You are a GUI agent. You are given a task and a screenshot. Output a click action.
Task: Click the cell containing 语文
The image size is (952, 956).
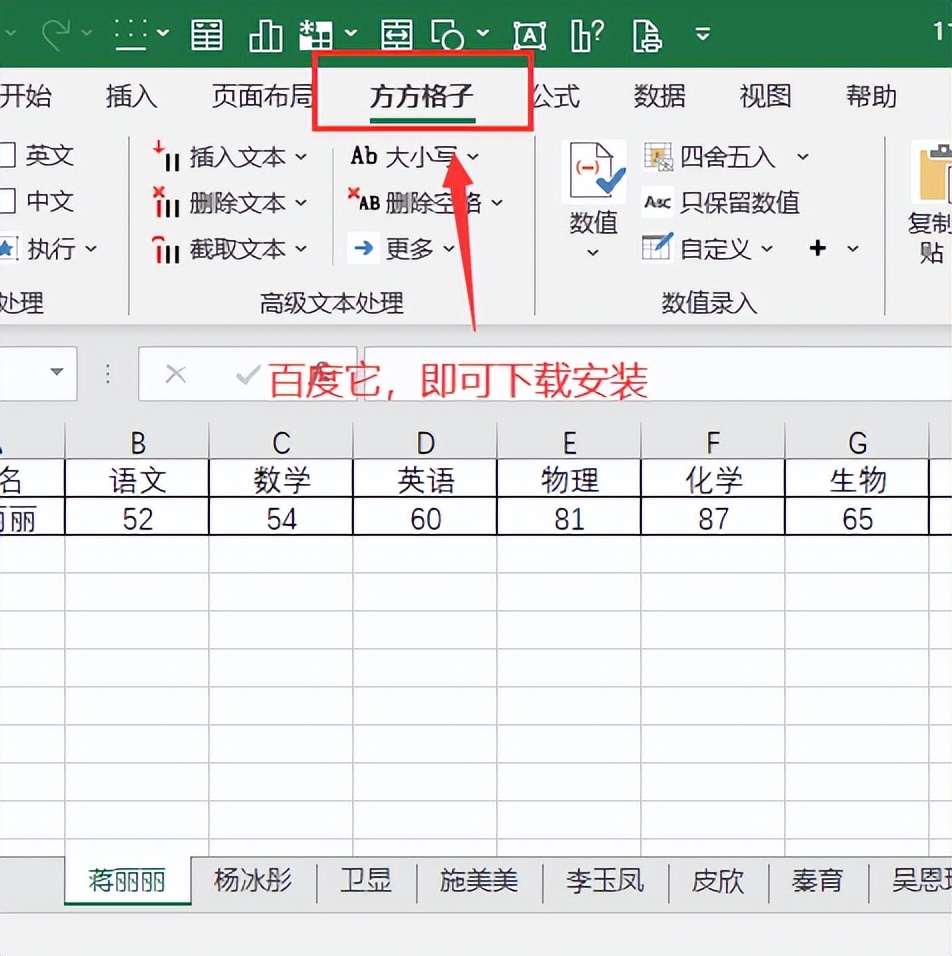tap(137, 479)
